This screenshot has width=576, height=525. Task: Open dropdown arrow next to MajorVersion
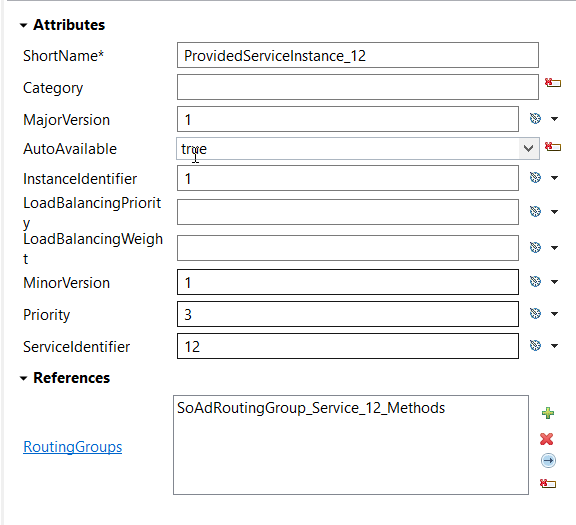tap(555, 119)
